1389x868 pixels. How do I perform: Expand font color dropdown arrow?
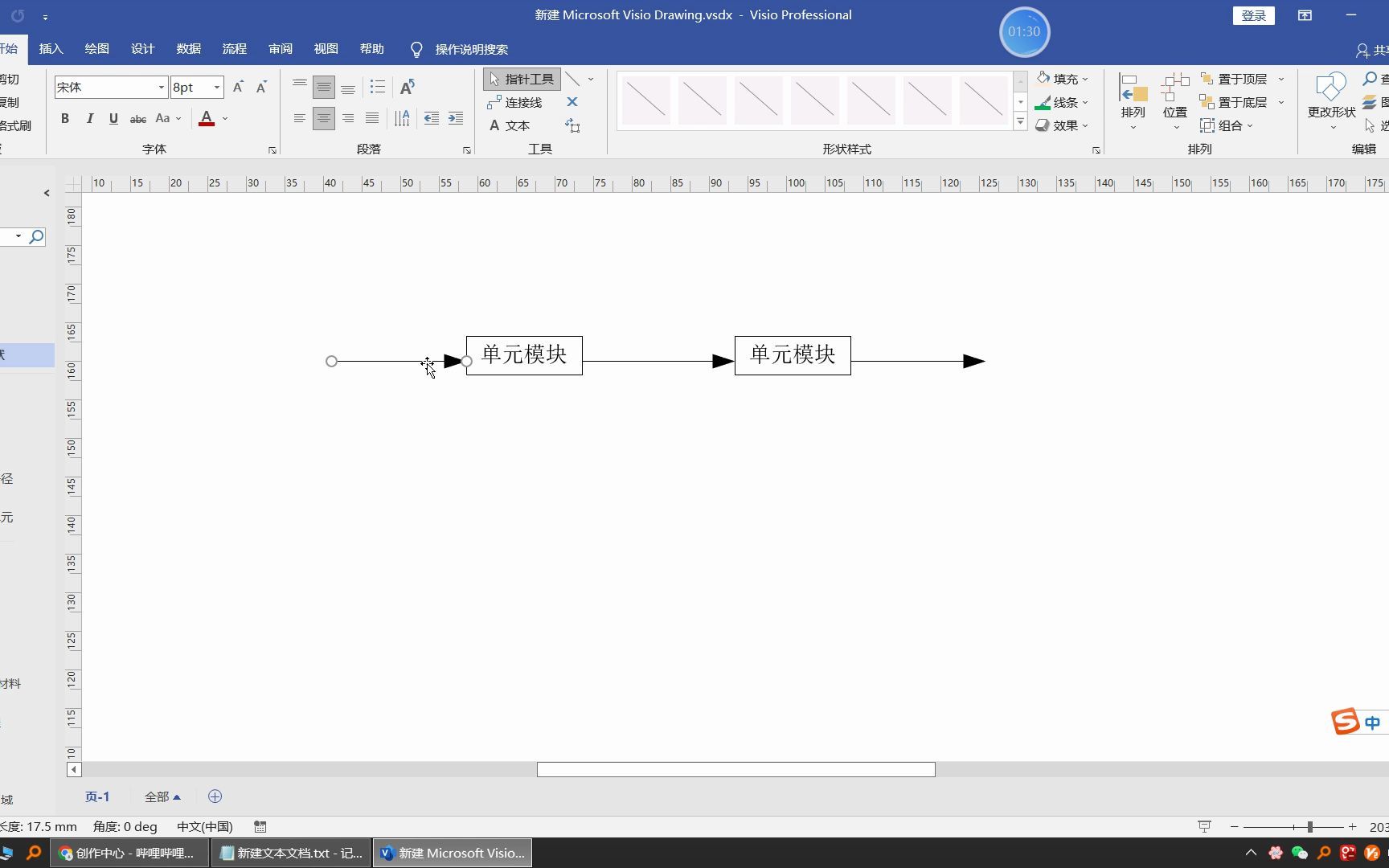tap(225, 118)
